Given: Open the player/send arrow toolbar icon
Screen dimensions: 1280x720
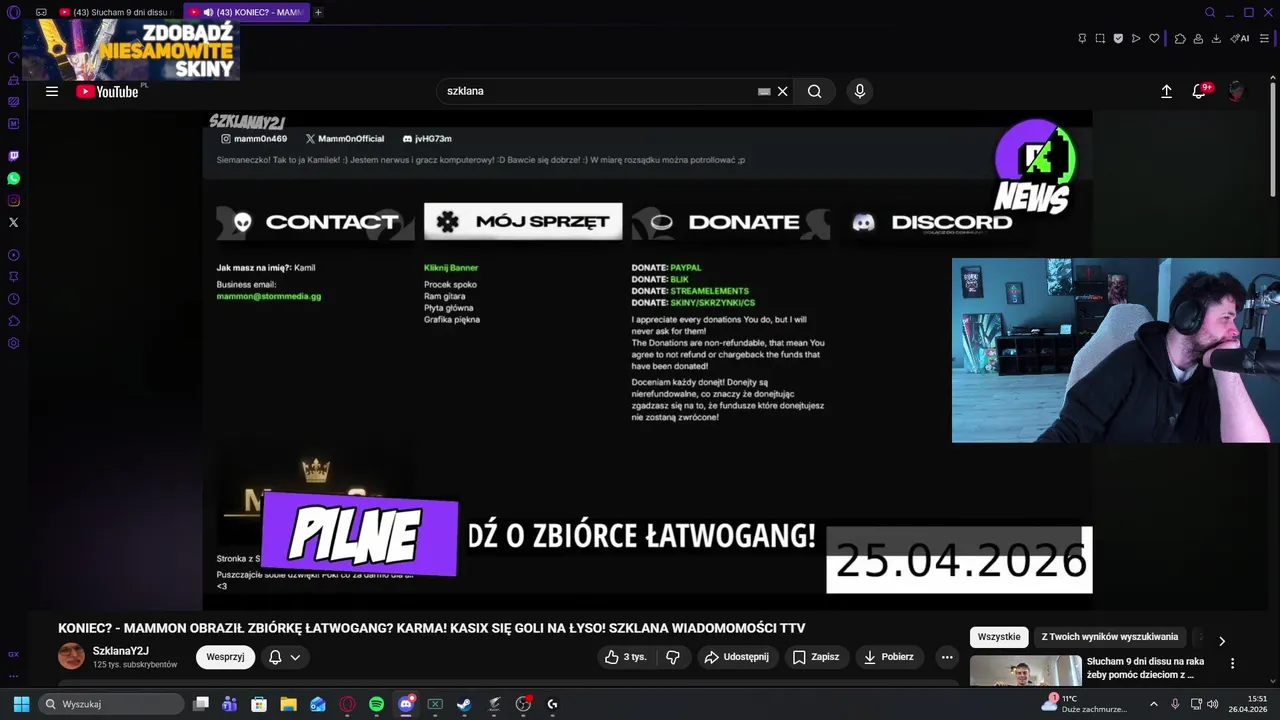Looking at the screenshot, I should 1136,38.
